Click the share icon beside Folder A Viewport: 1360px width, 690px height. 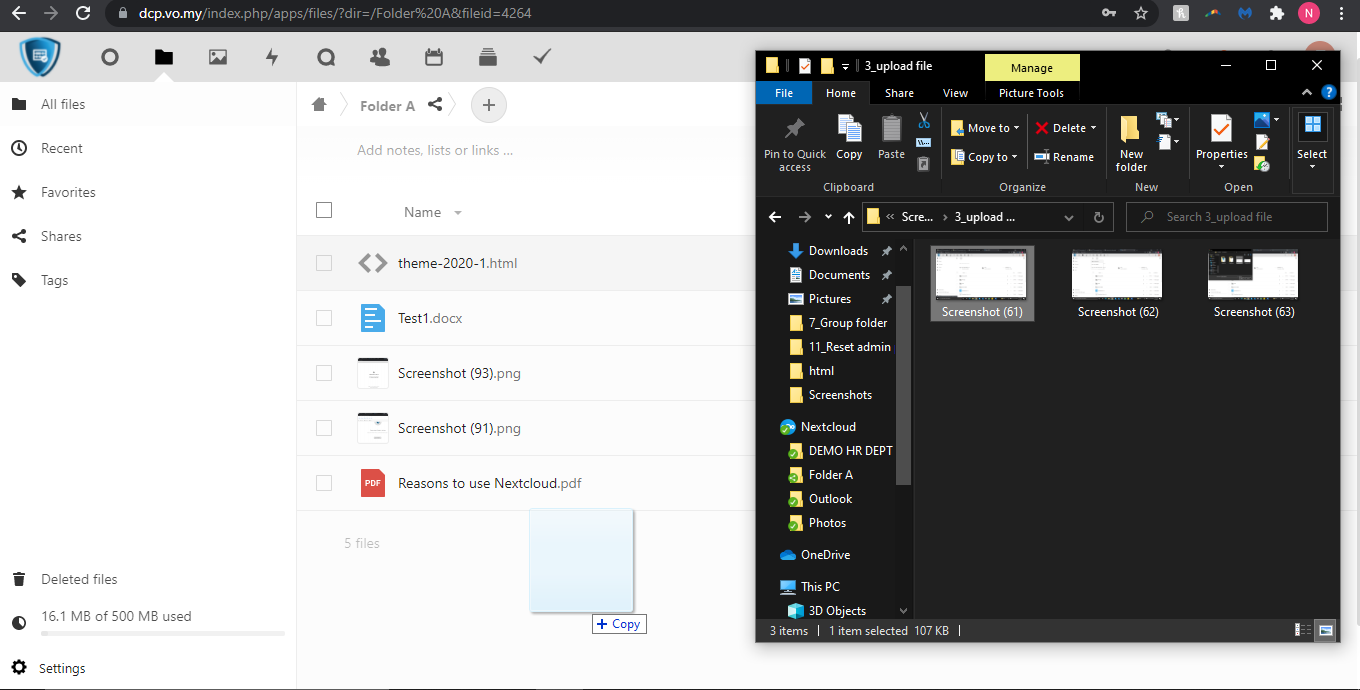point(435,105)
